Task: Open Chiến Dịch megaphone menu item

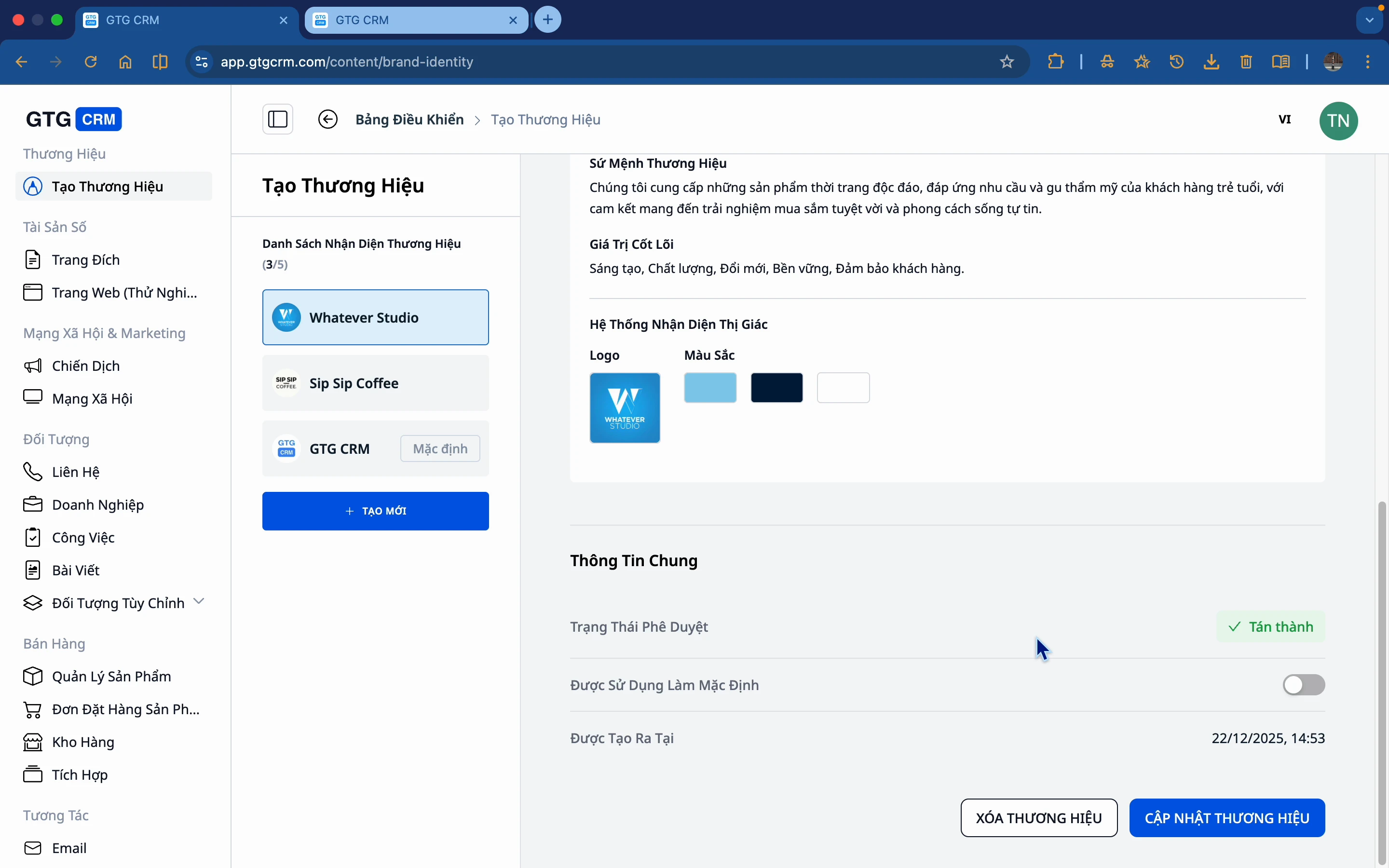Action: pyautogui.click(x=85, y=366)
